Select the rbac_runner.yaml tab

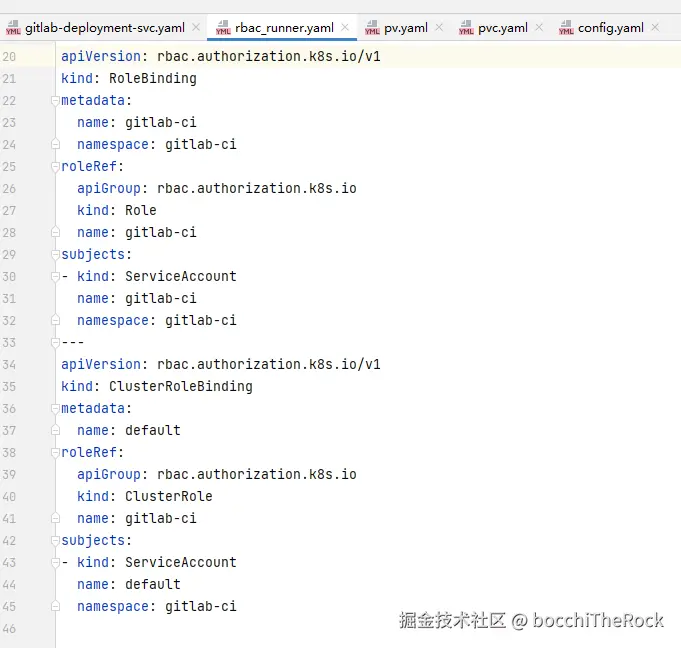284,28
